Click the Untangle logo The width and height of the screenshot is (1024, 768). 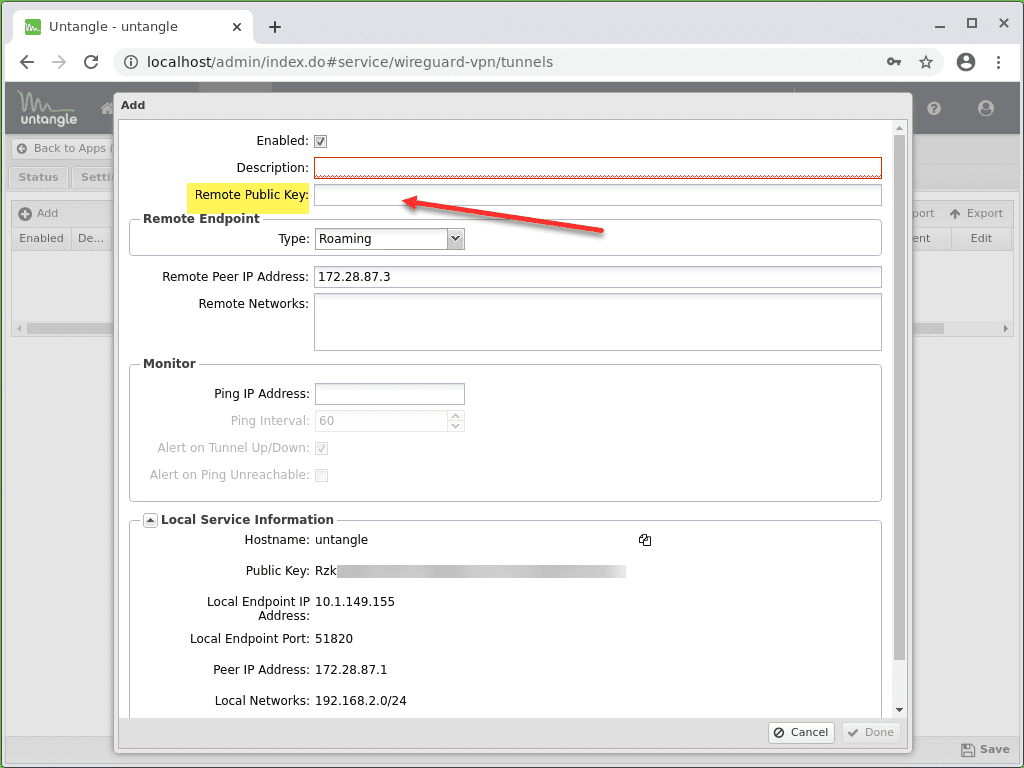tap(48, 108)
